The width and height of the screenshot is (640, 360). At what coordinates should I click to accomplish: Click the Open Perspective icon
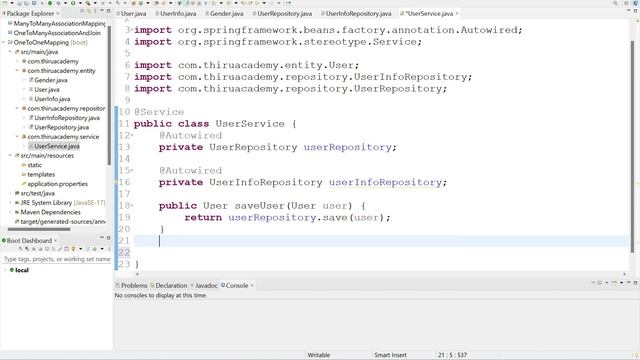626,3
